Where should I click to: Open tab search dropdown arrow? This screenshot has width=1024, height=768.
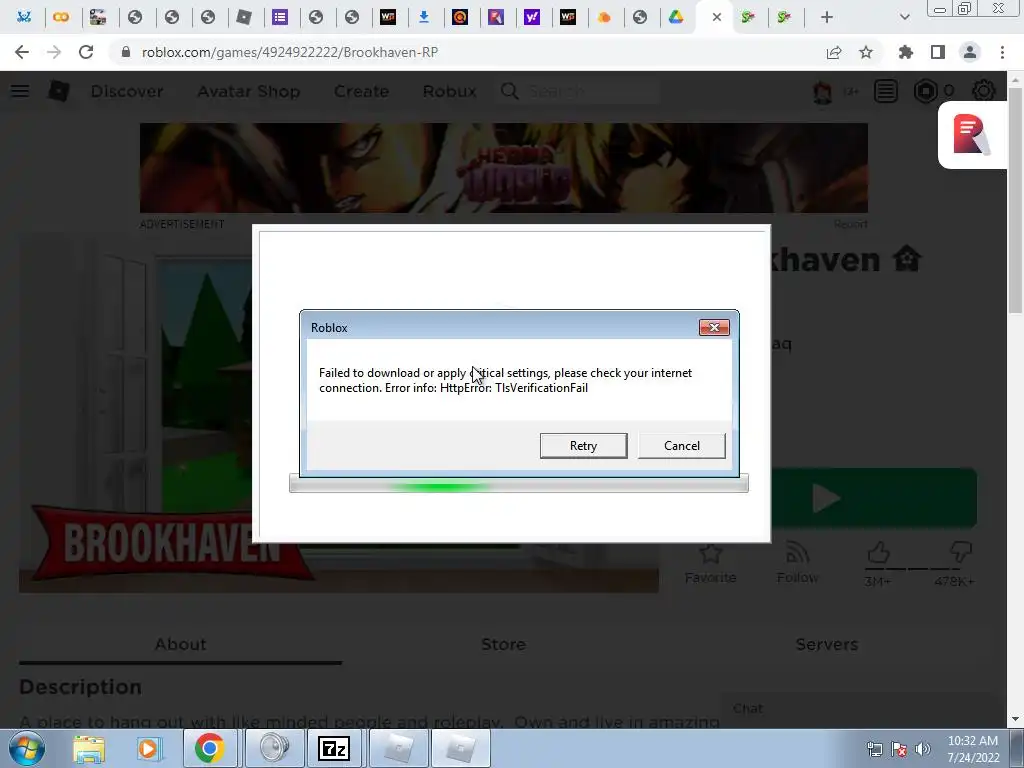click(904, 17)
